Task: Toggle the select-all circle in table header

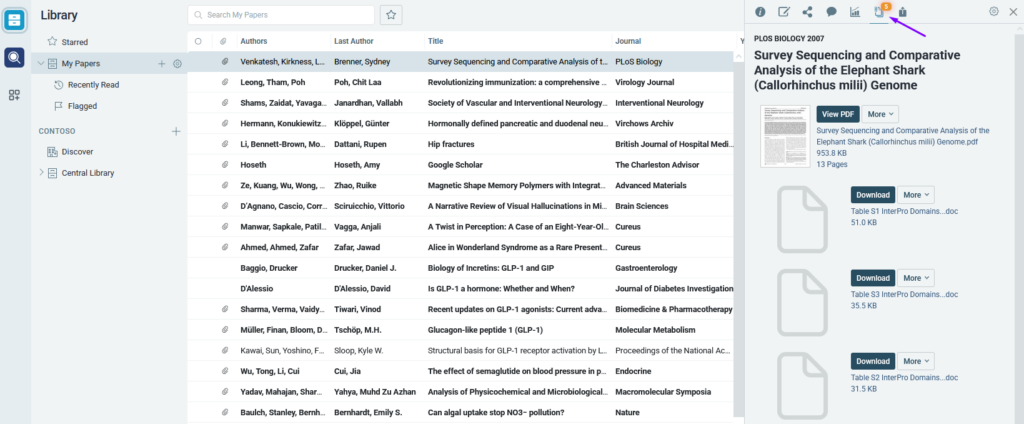Action: (198, 41)
